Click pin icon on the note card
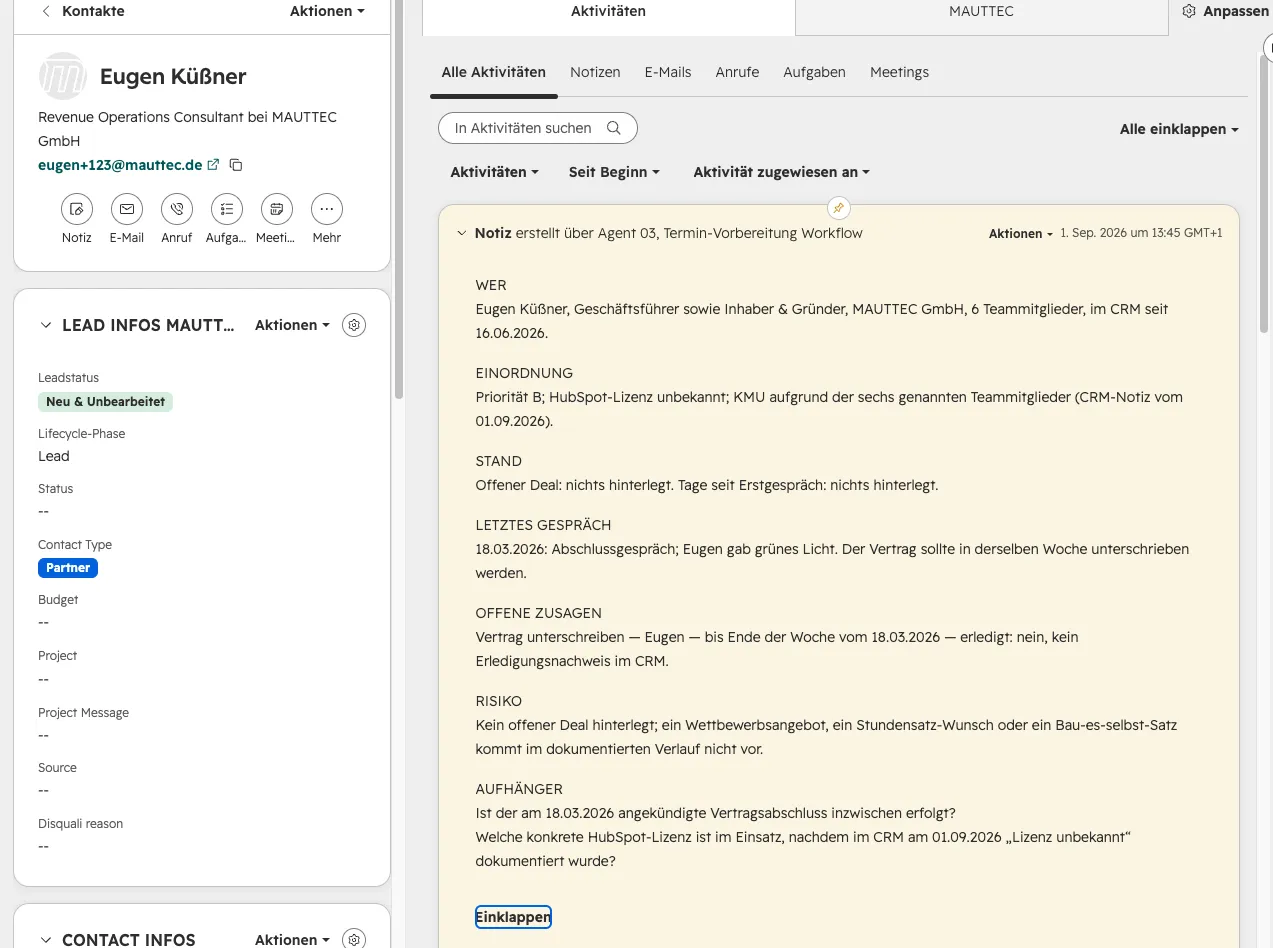This screenshot has height=948, width=1273. click(x=839, y=208)
